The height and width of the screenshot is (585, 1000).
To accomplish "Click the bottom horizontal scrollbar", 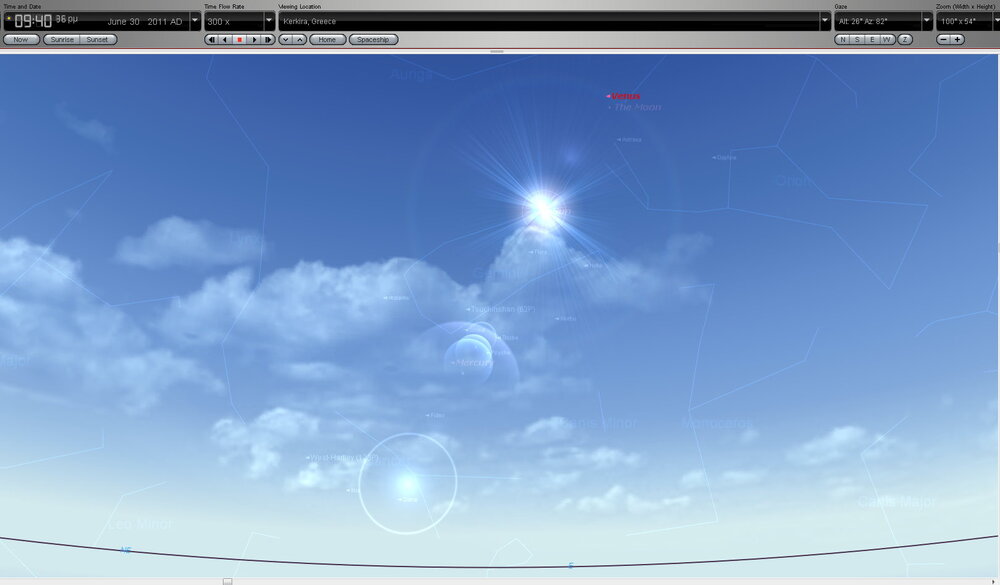I will [227, 578].
